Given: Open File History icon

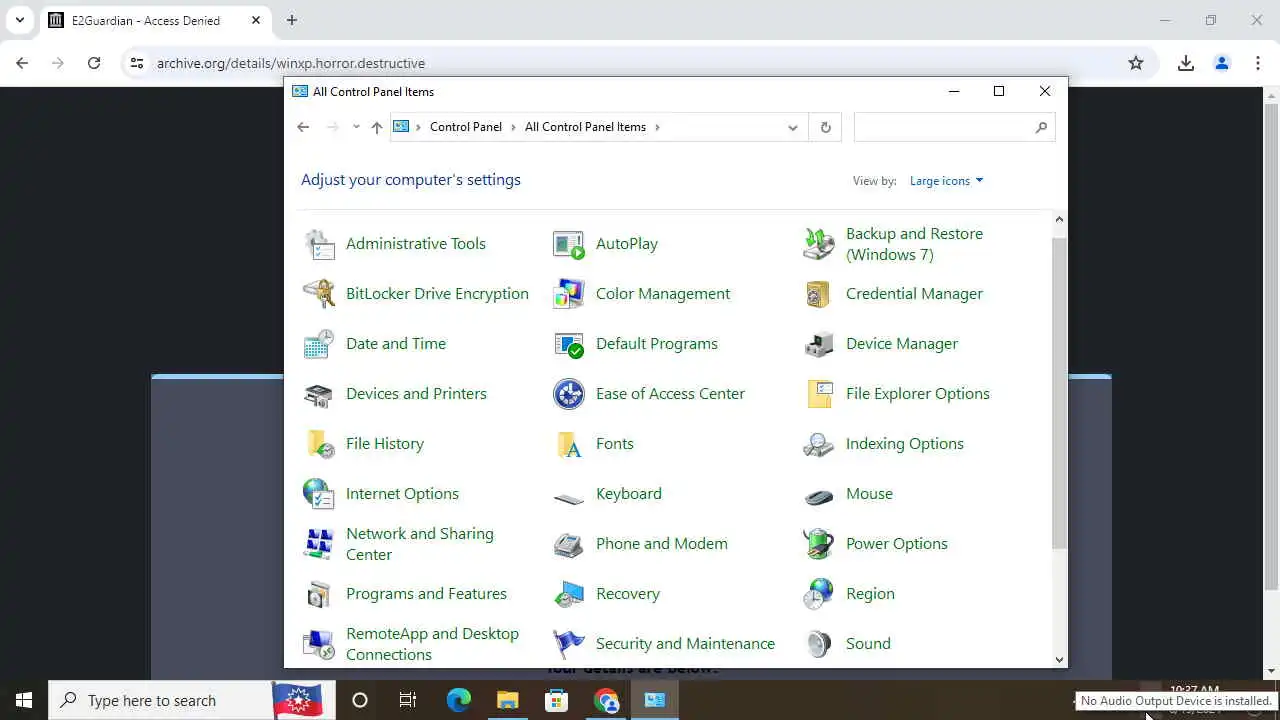Looking at the screenshot, I should (x=319, y=444).
